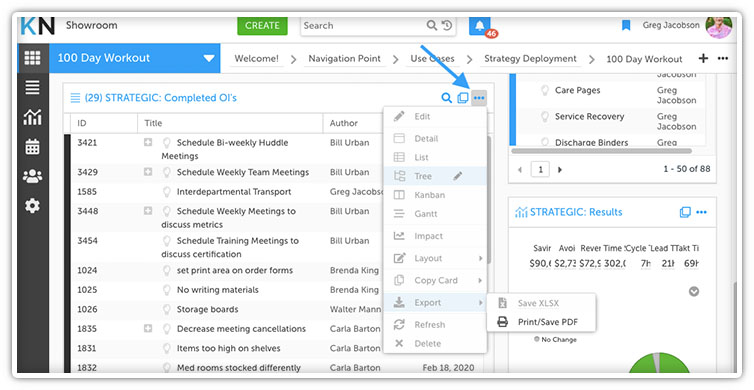The width and height of the screenshot is (754, 390).
Task: Choose Save XLSX from the Export submenu
Action: (541, 303)
